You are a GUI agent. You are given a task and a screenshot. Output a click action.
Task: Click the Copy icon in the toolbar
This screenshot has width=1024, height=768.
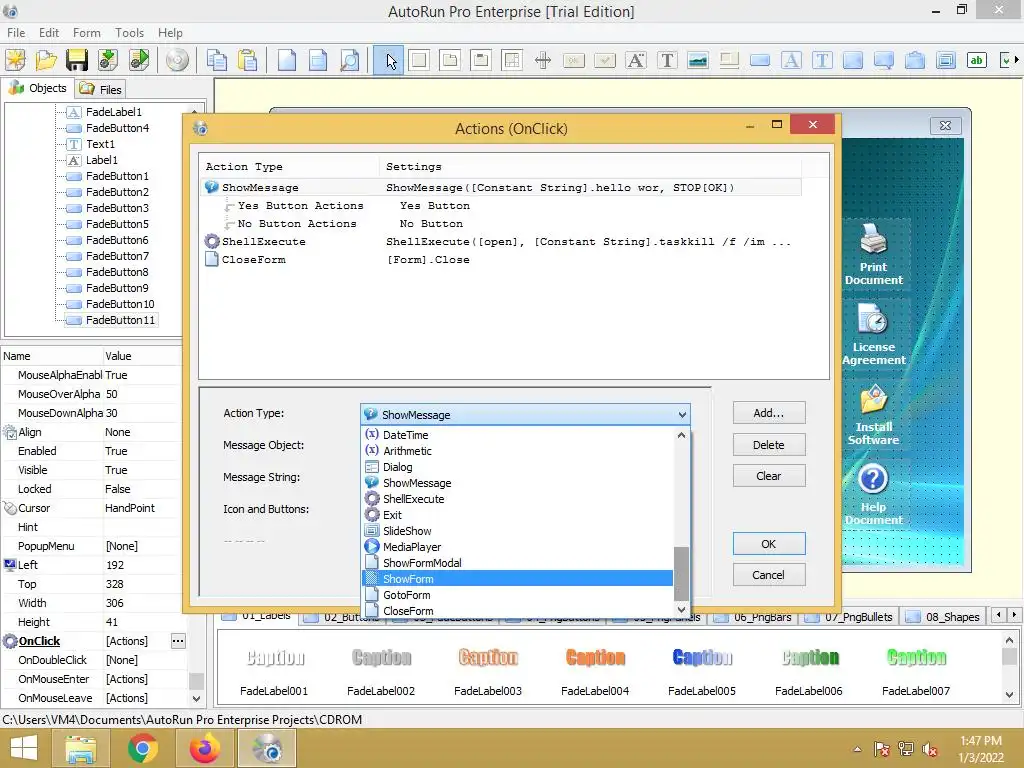coord(216,60)
